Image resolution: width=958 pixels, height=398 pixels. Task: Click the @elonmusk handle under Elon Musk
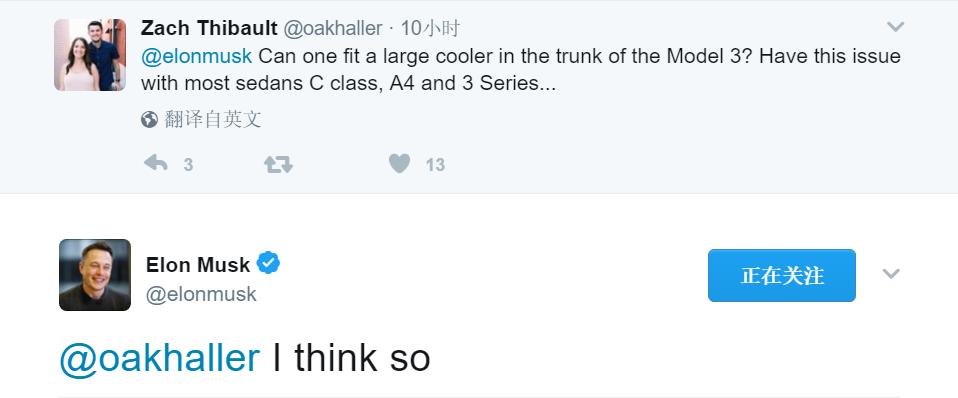tap(201, 295)
